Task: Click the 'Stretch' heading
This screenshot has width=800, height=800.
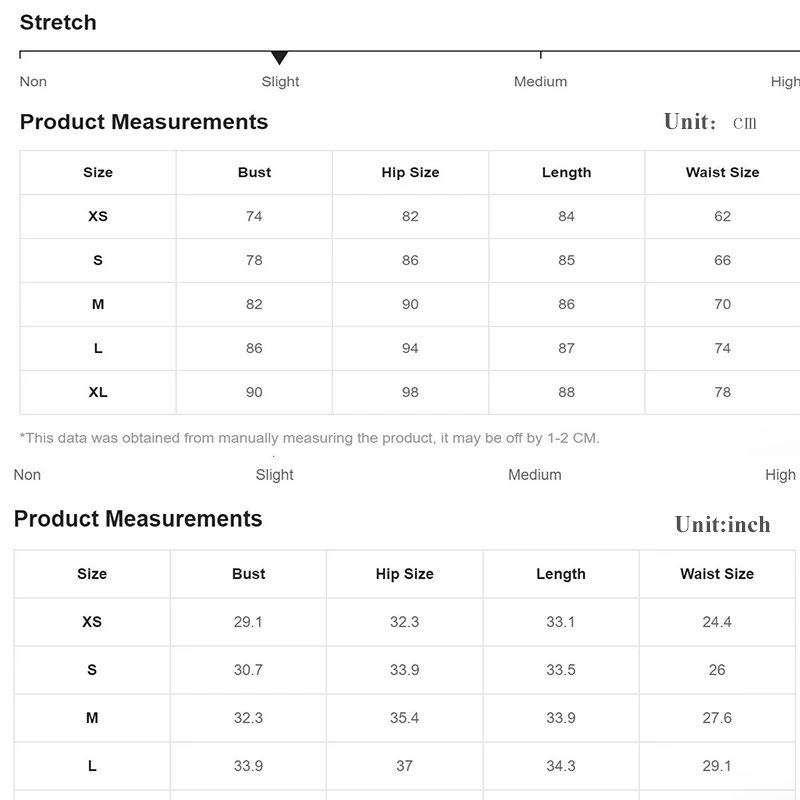Action: [58, 22]
